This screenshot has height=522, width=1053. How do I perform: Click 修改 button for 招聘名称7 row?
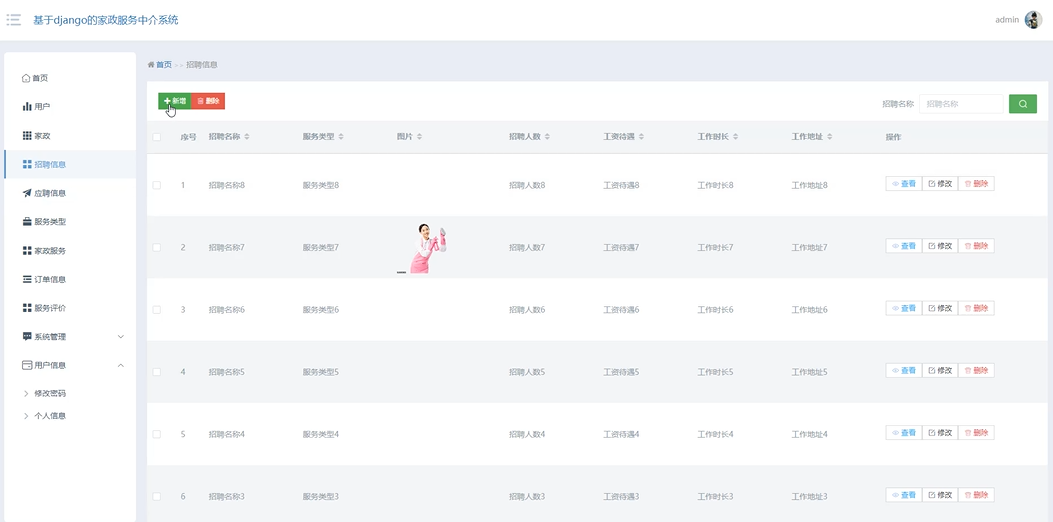click(939, 246)
